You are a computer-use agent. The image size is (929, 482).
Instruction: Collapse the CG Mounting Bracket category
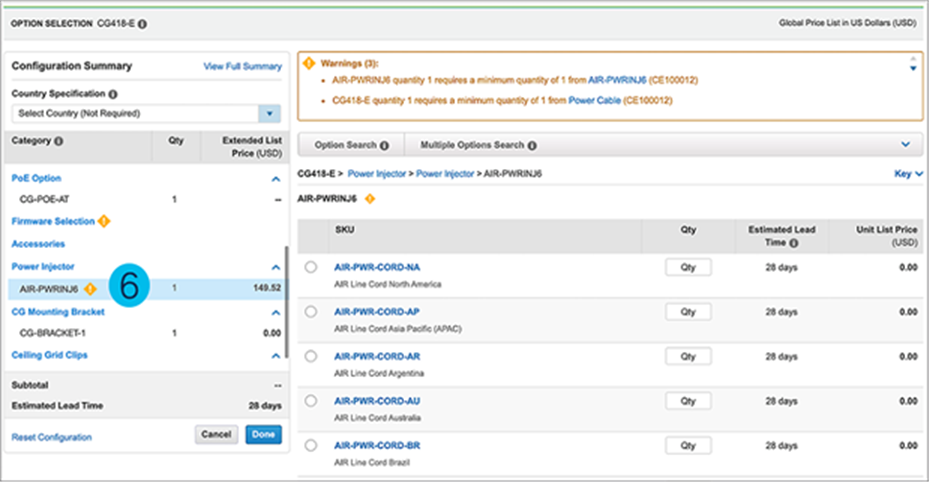[x=276, y=313]
